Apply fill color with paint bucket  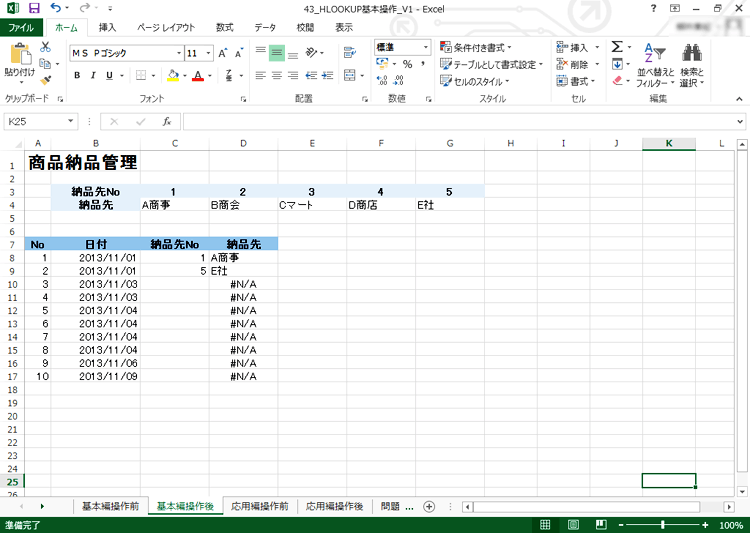173,75
